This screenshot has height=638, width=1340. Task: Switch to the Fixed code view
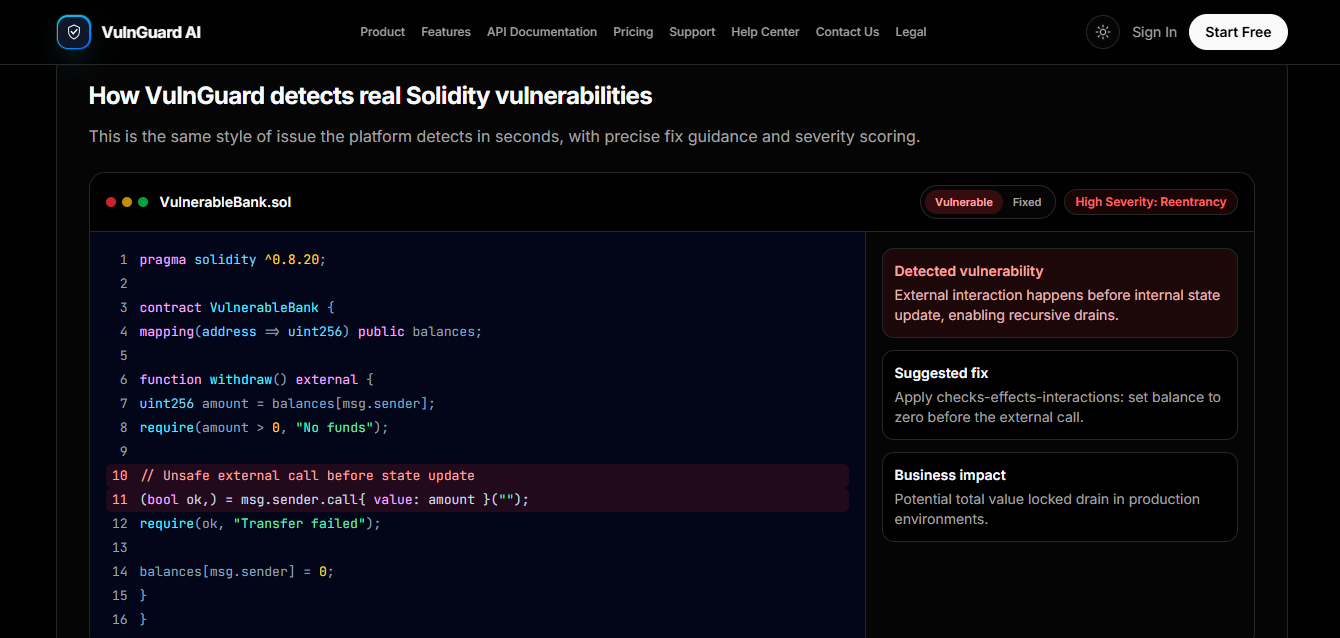pos(1027,201)
